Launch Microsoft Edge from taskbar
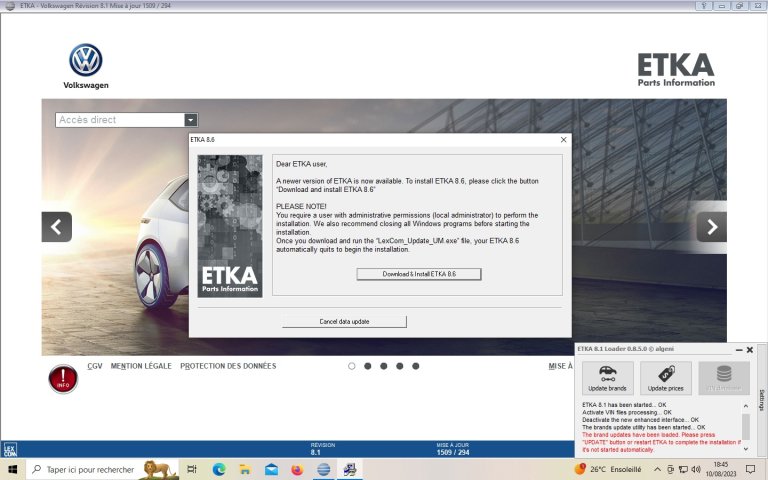768x480 pixels. click(219, 469)
